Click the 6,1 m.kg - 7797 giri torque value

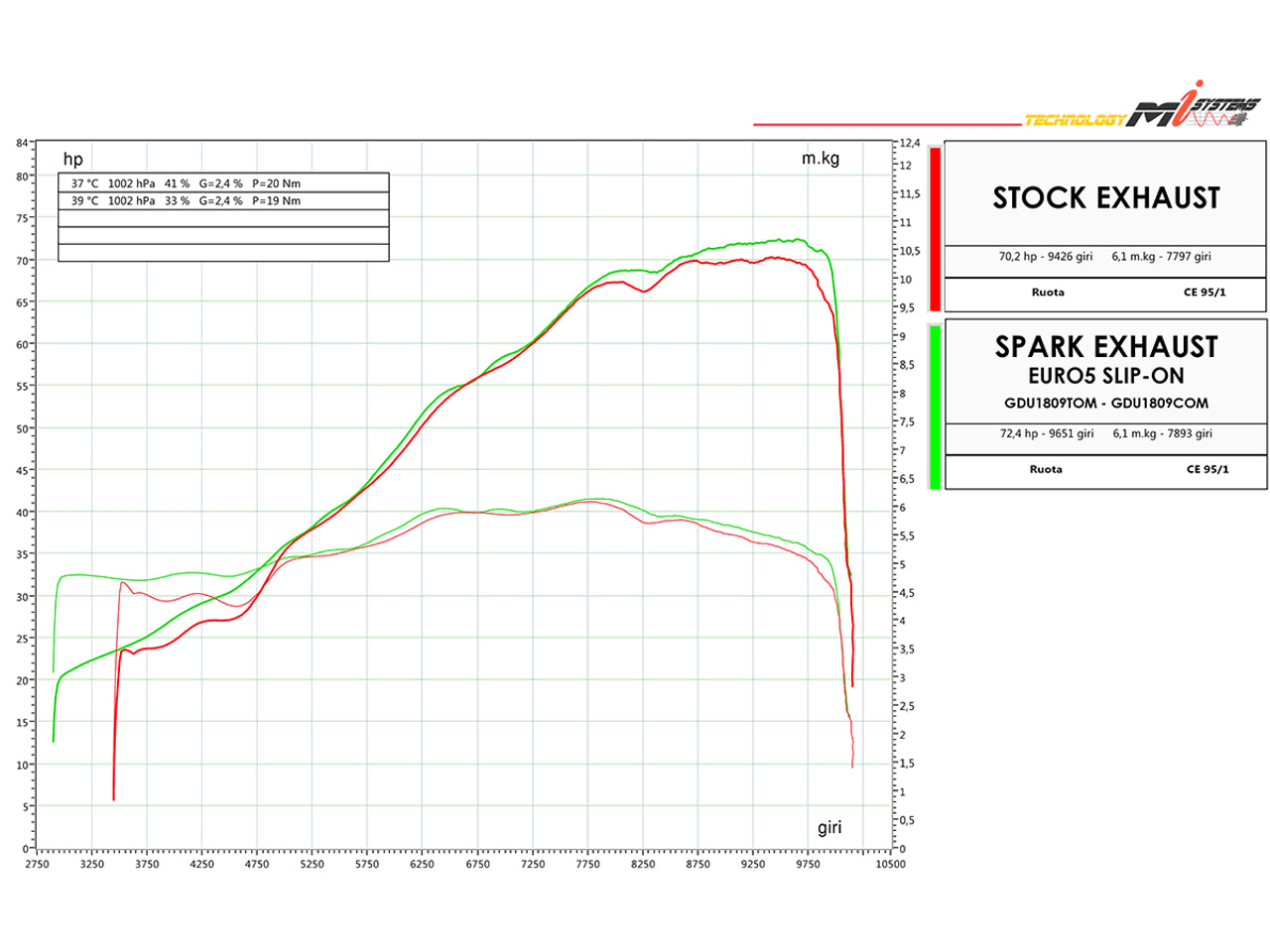point(1161,257)
